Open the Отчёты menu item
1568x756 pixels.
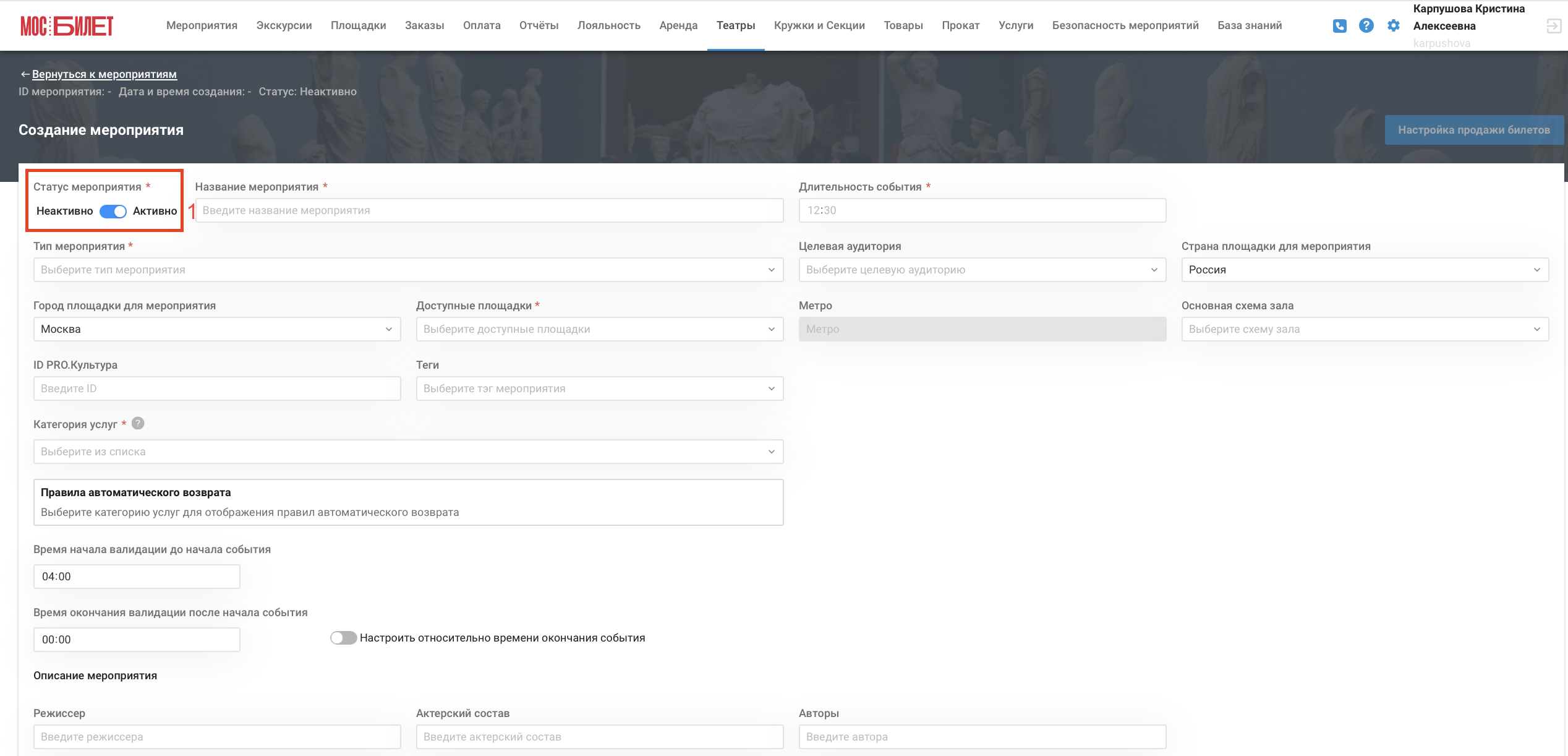[539, 25]
